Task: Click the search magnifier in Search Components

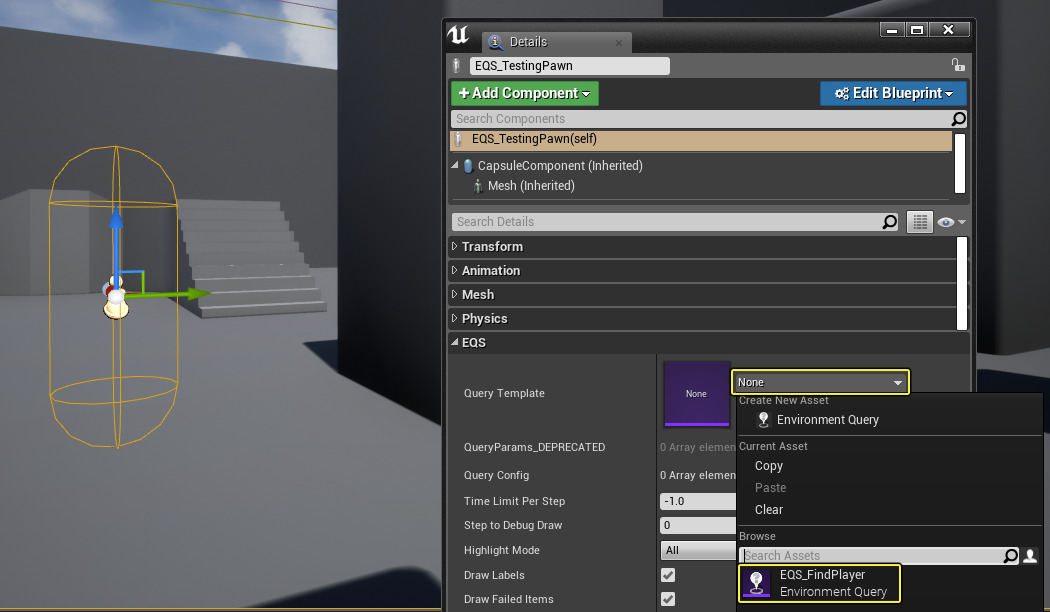Action: tap(957, 118)
